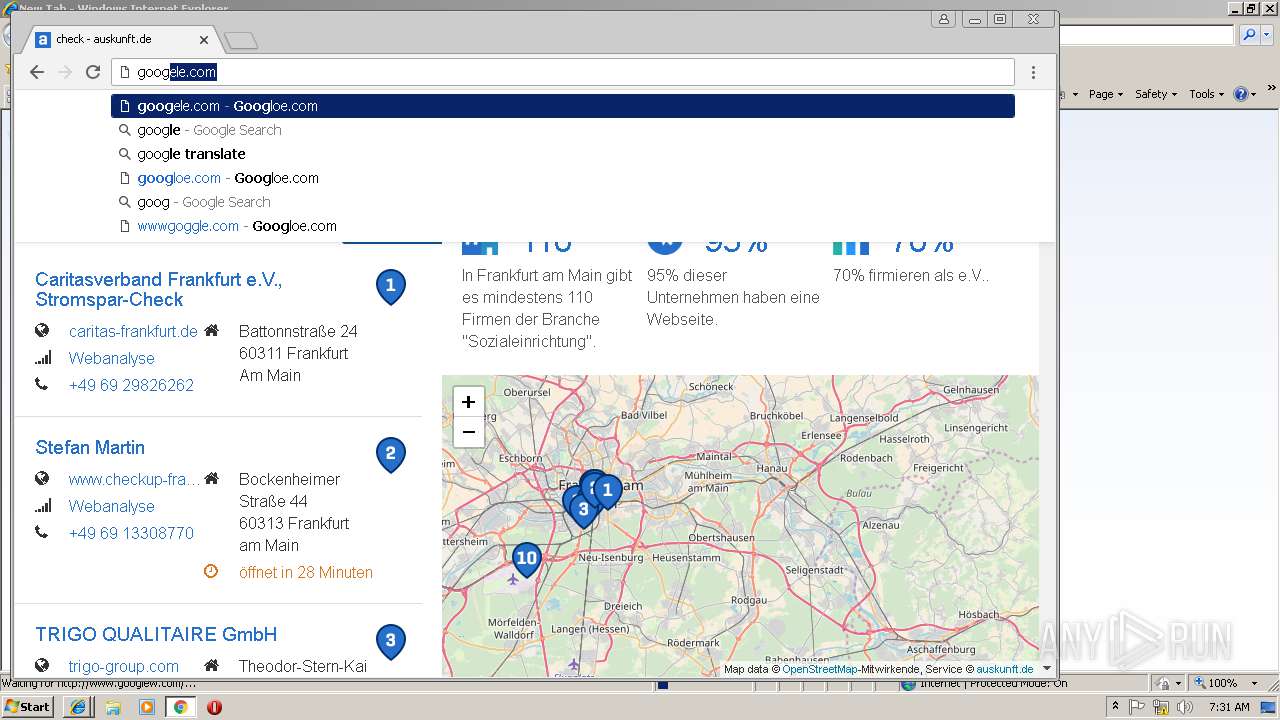Open Webanalyse for Stefan Martin
This screenshot has height=720, width=1280.
tap(111, 506)
